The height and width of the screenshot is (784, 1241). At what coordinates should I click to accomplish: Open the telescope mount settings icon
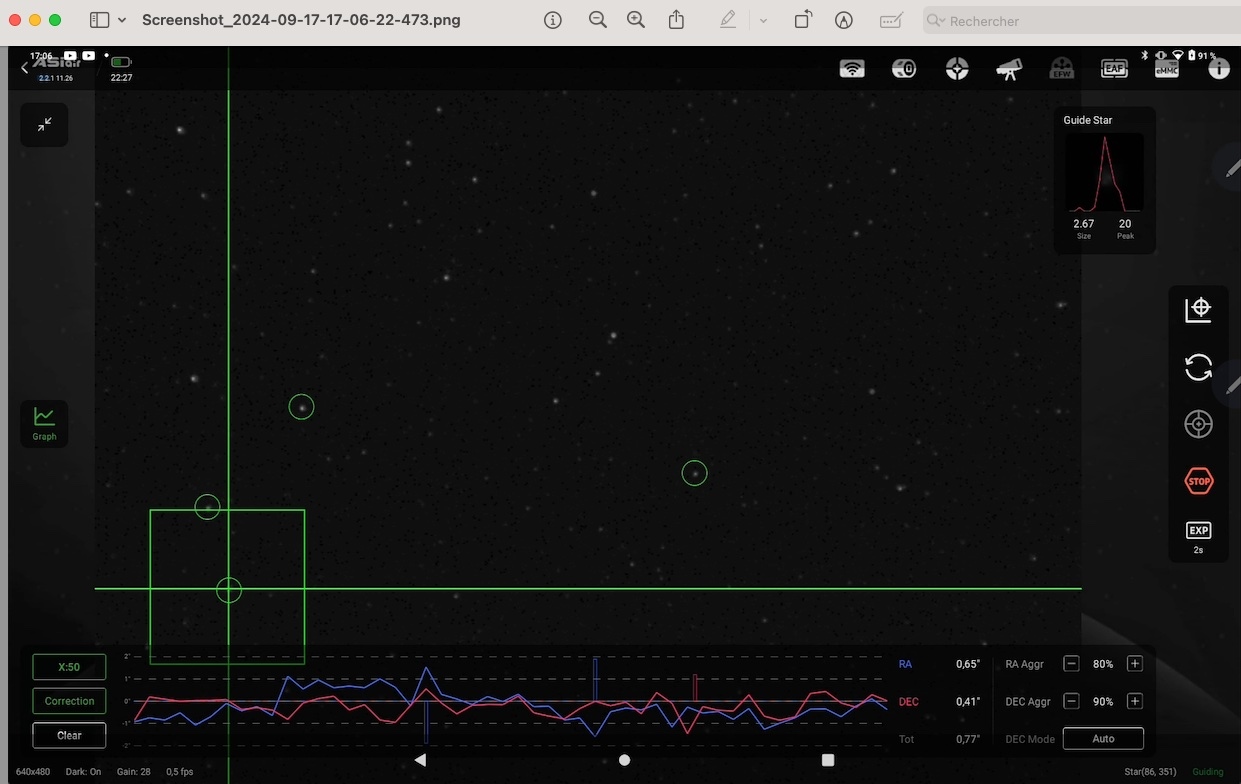coord(1009,68)
